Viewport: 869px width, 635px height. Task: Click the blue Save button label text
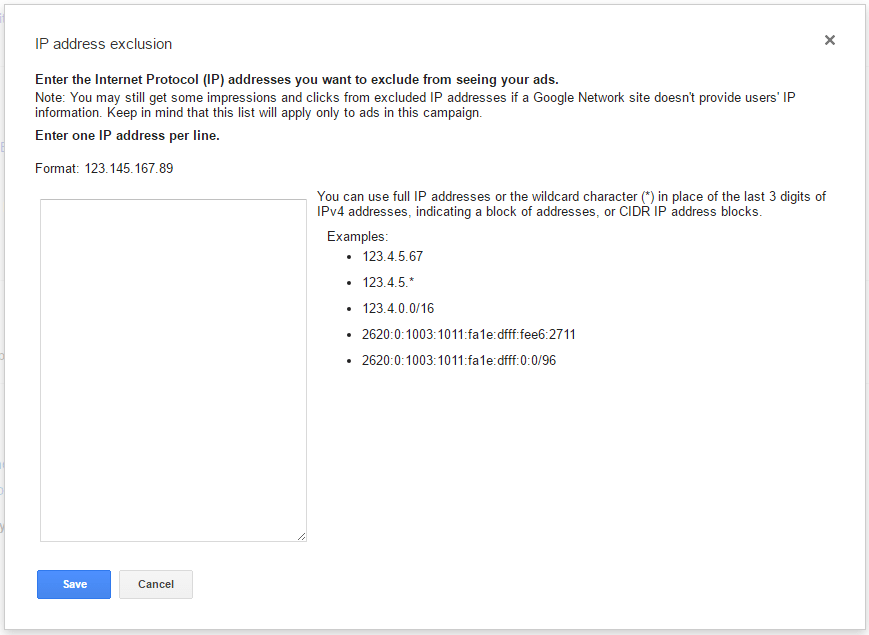click(73, 584)
